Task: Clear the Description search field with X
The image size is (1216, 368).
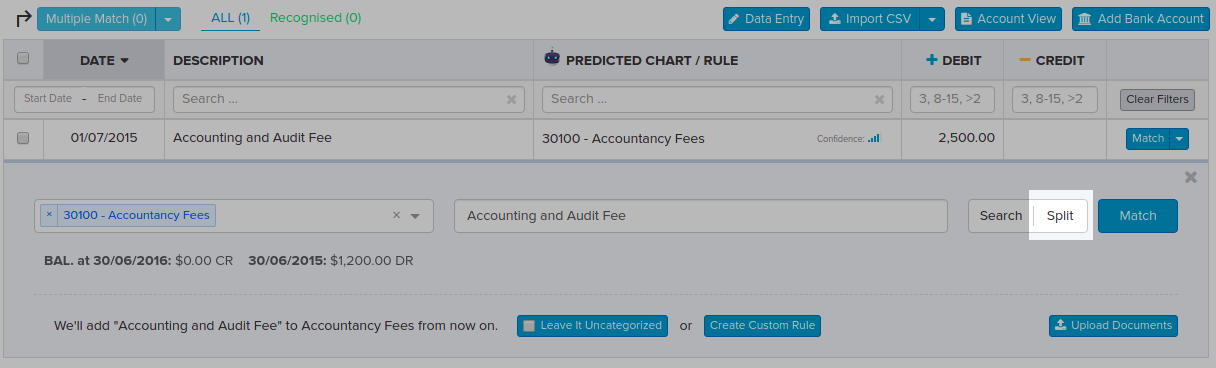Action: [512, 100]
